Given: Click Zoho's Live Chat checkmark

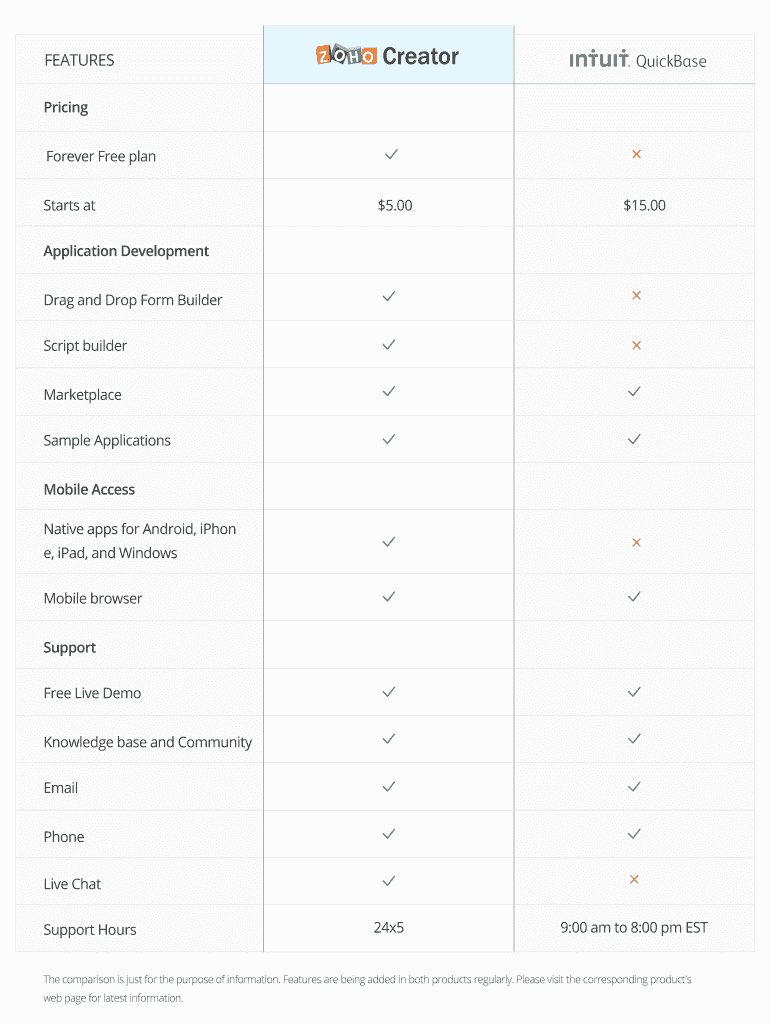Looking at the screenshot, I should pos(389,881).
